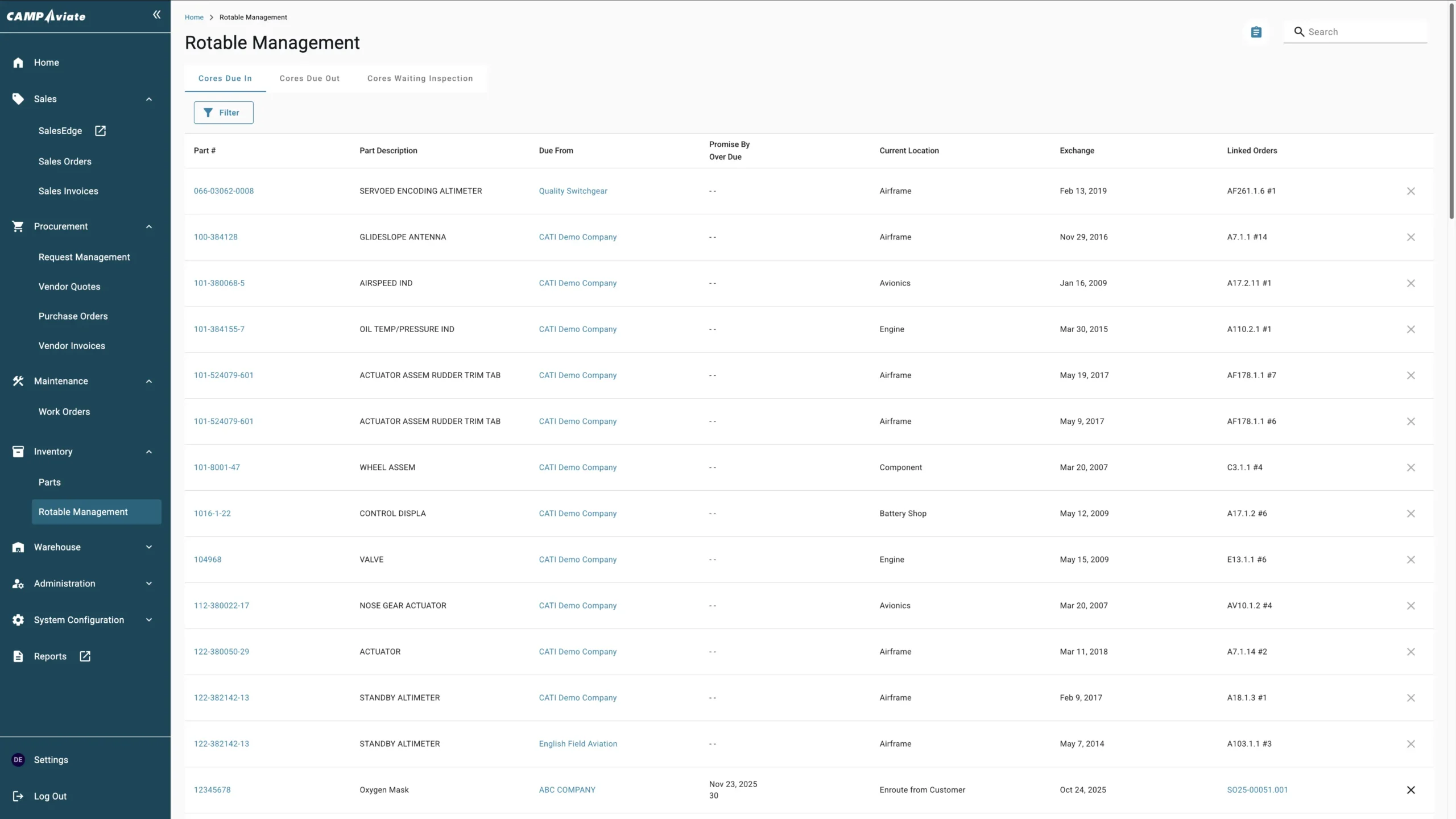Click the DE user avatar icon
The width and height of the screenshot is (1456, 819).
(18, 760)
